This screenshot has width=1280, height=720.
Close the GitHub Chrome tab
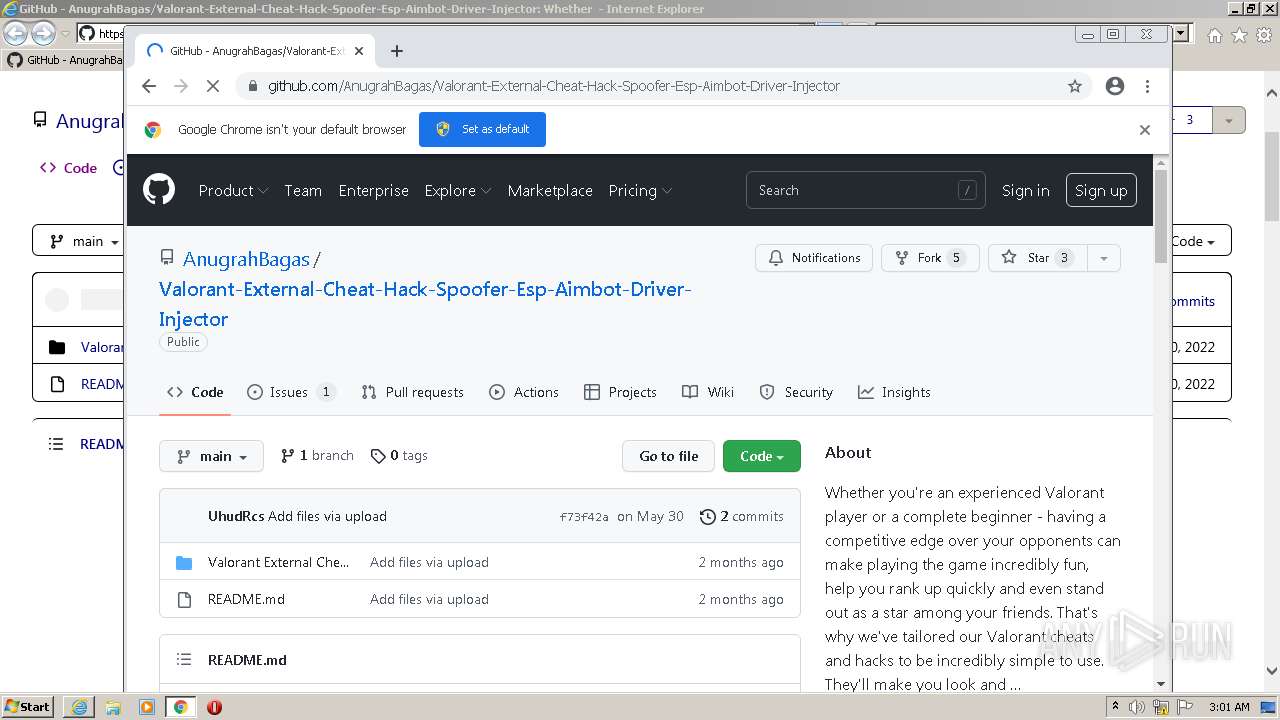[x=359, y=51]
